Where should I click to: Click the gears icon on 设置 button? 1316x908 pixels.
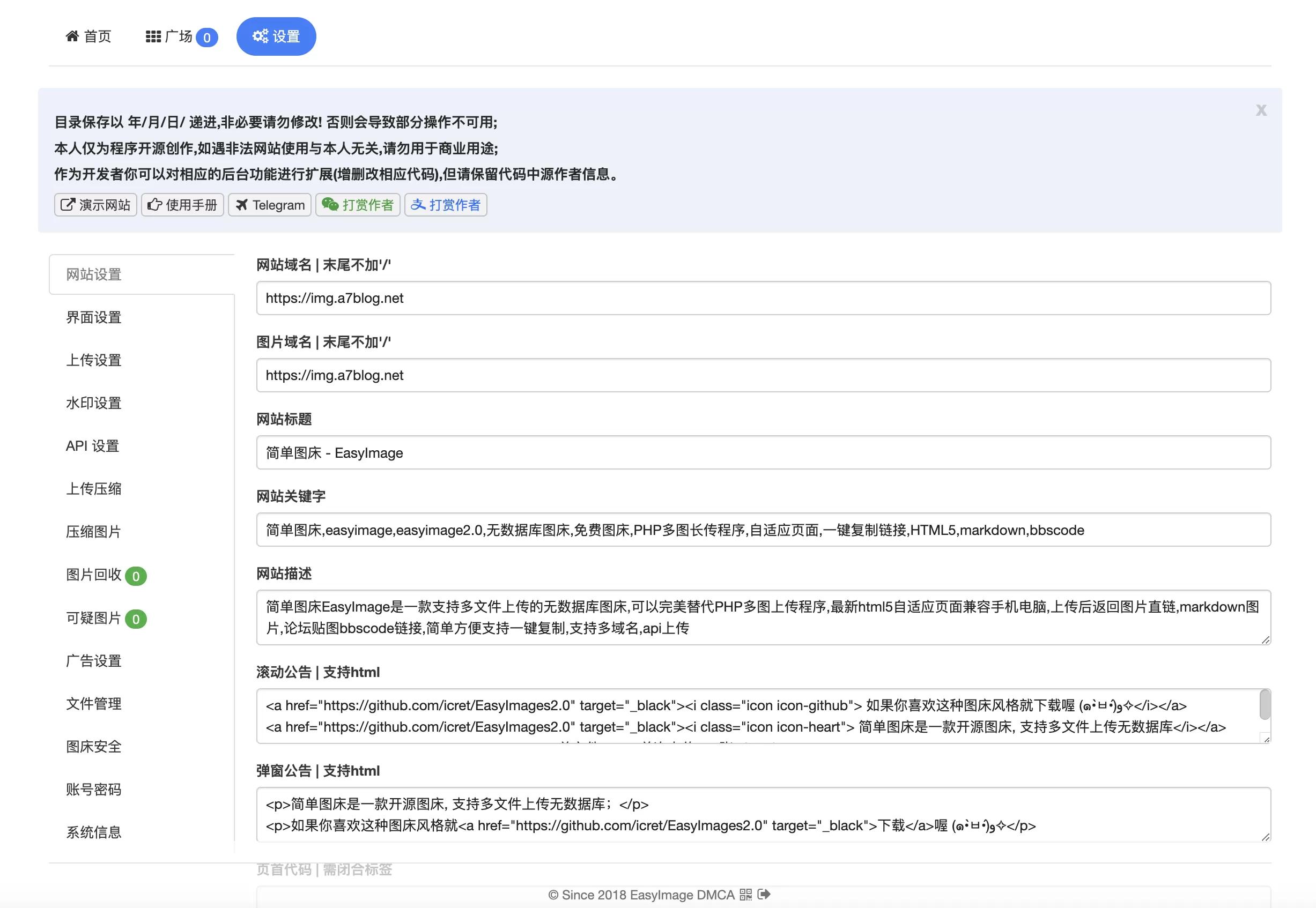coord(260,36)
